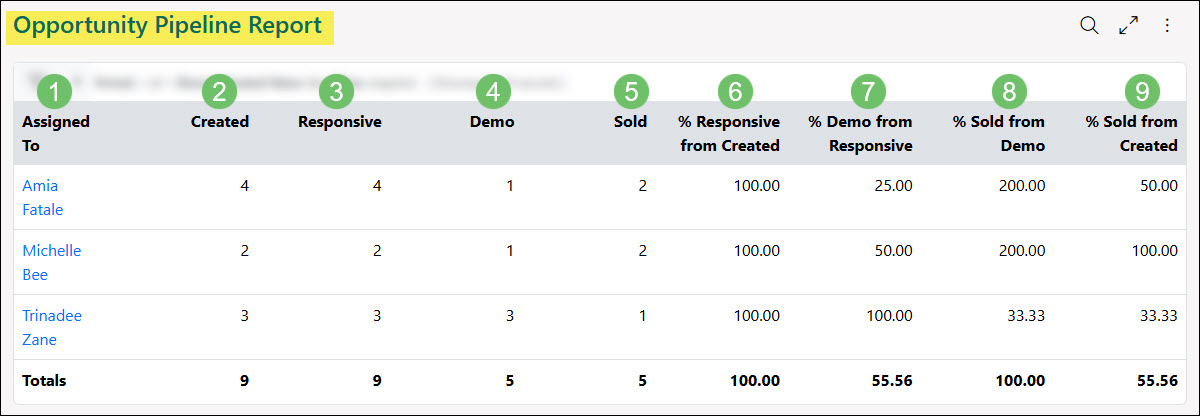Screen dimensions: 1200x416
Task: Open the three-dot more options menu
Action: [x=1166, y=26]
